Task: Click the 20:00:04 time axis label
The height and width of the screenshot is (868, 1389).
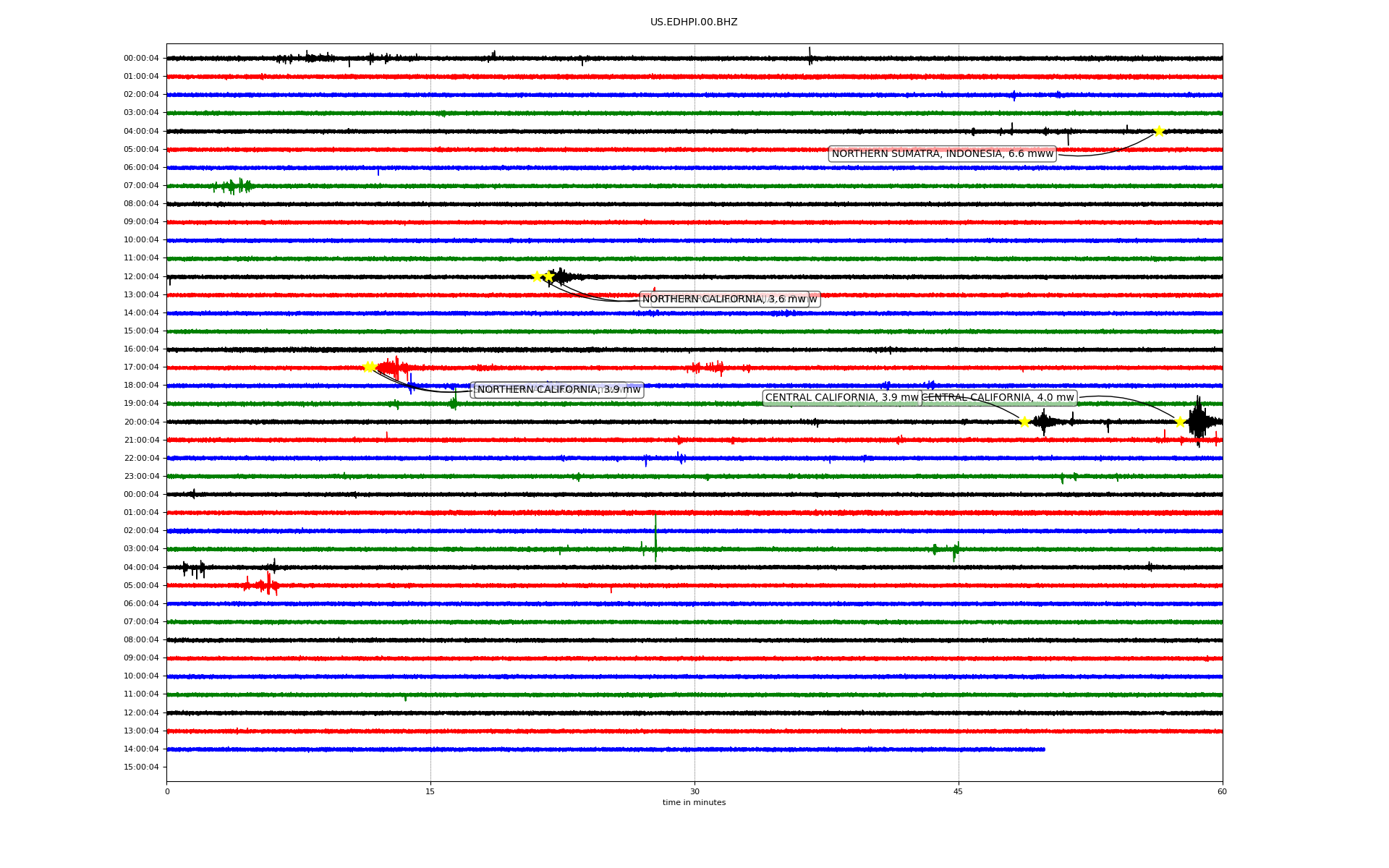Action: coord(141,422)
